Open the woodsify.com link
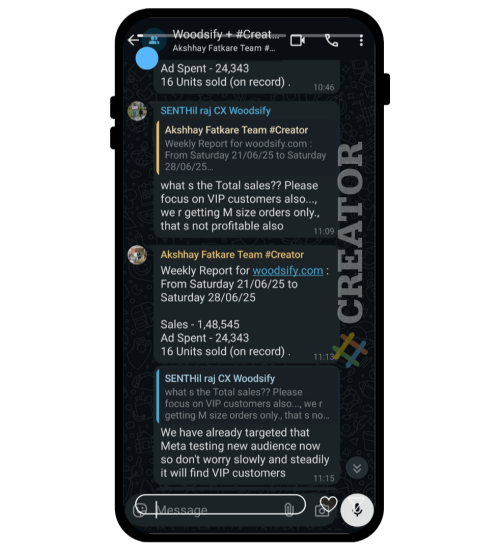The width and height of the screenshot is (500, 550). [288, 270]
